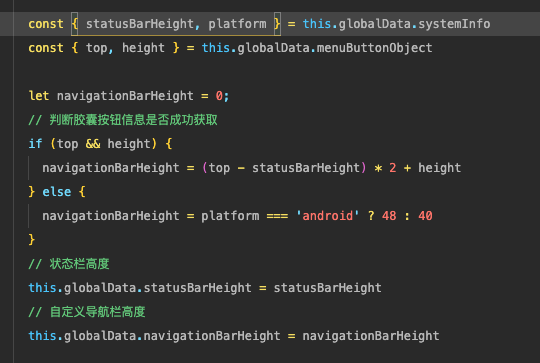Click the word systemInfo in the first line
The image size is (540, 363).
(454, 24)
